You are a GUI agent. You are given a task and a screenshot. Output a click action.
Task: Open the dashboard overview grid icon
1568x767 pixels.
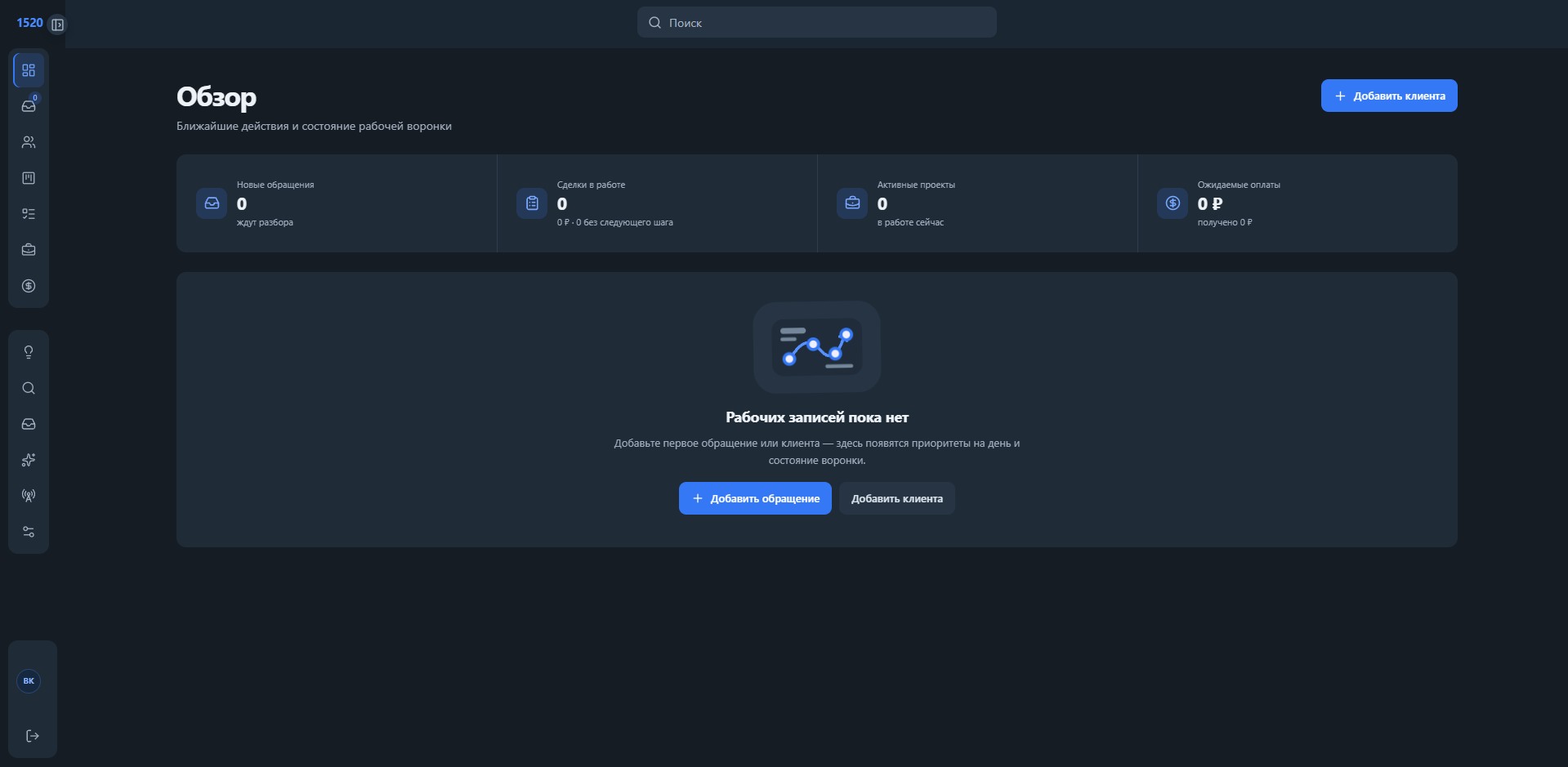pos(29,70)
